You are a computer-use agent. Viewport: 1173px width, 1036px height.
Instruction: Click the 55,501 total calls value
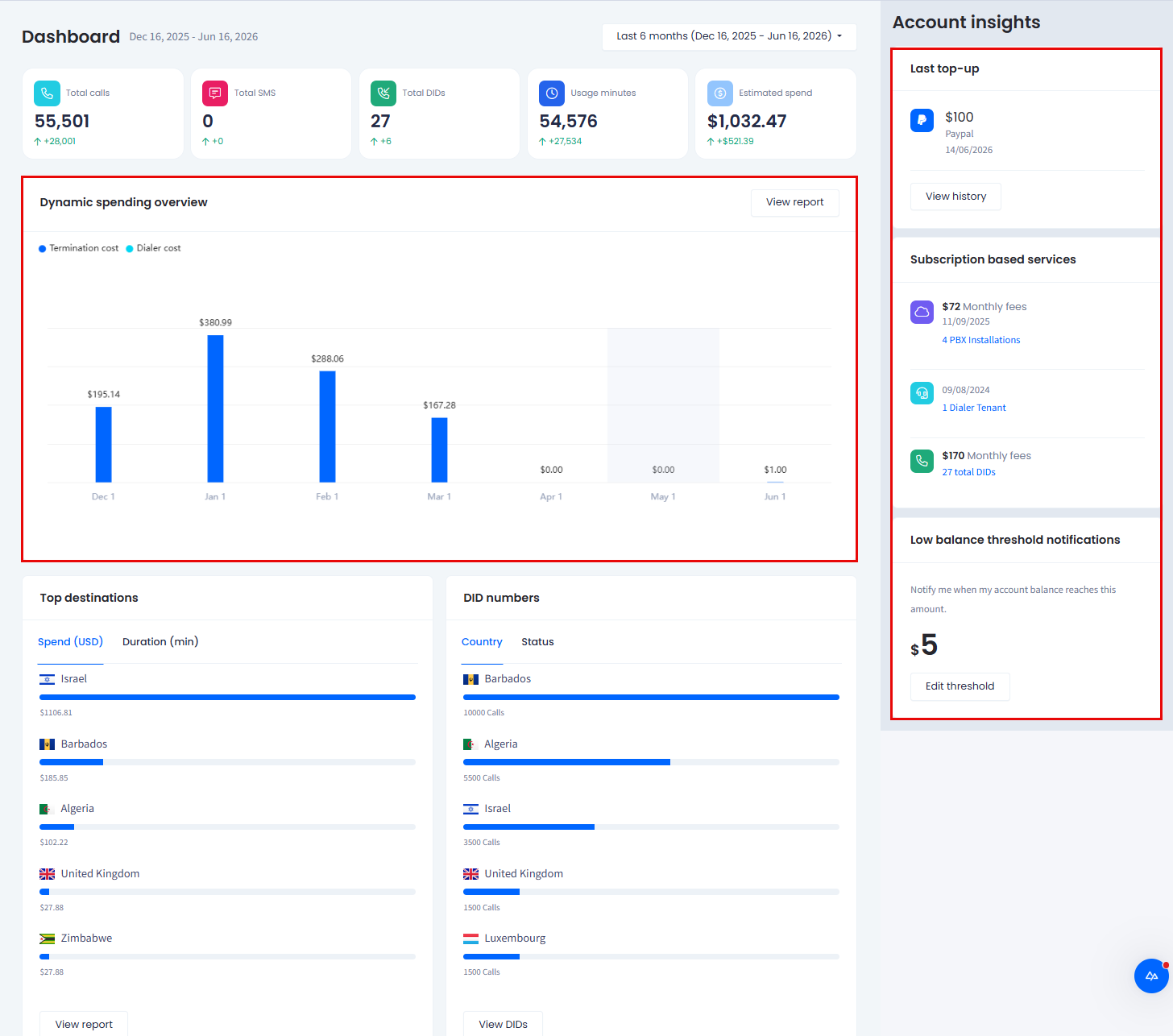coord(62,122)
